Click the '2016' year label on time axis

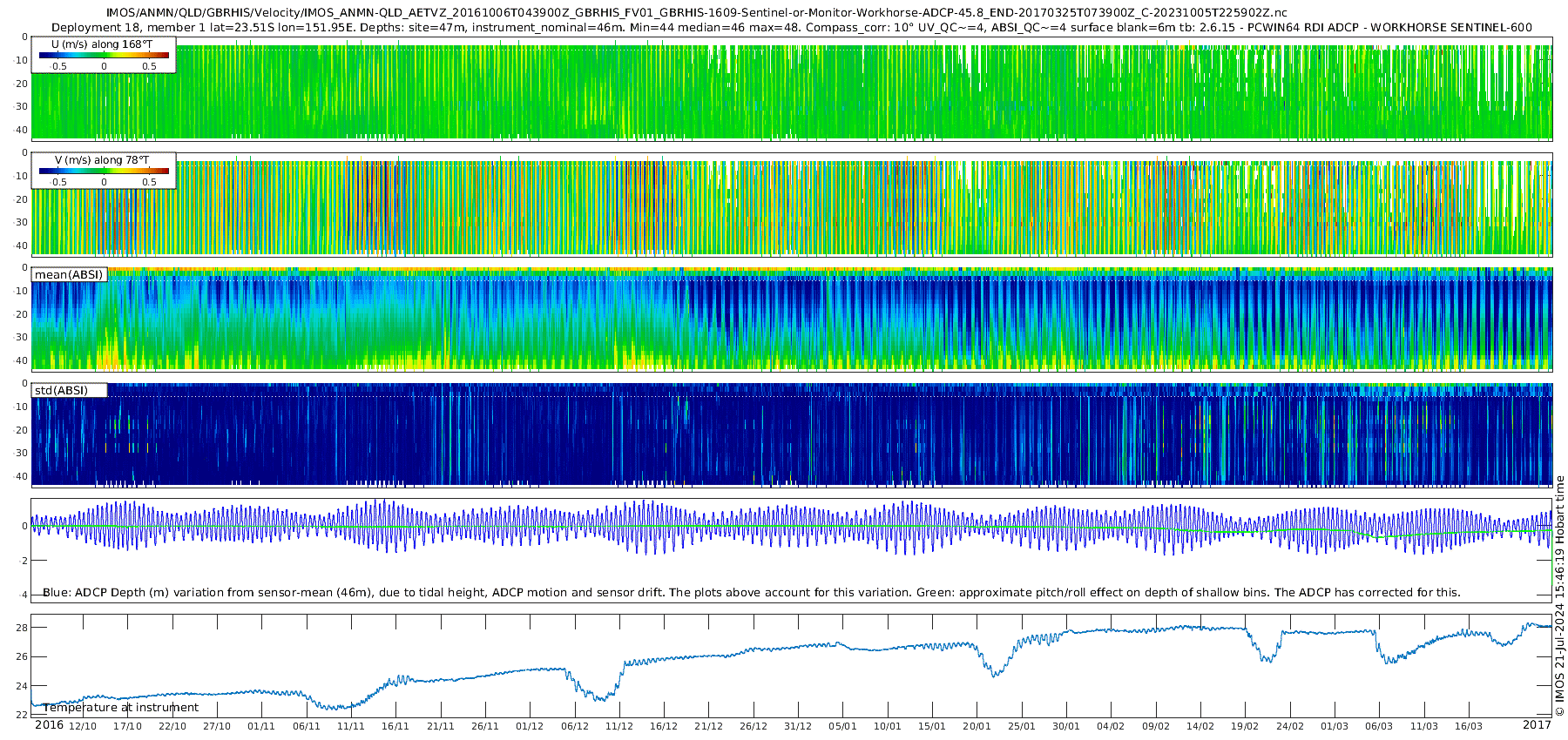(49, 725)
